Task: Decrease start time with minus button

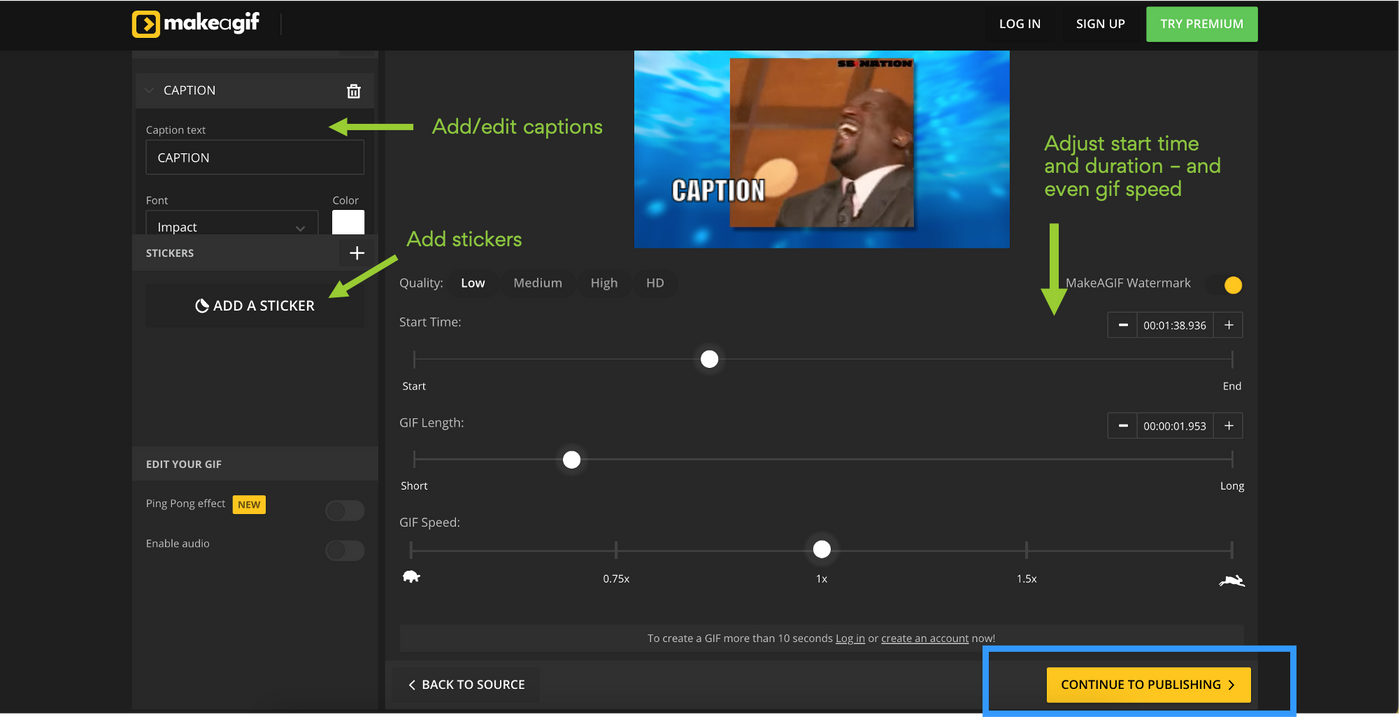Action: 1123,325
